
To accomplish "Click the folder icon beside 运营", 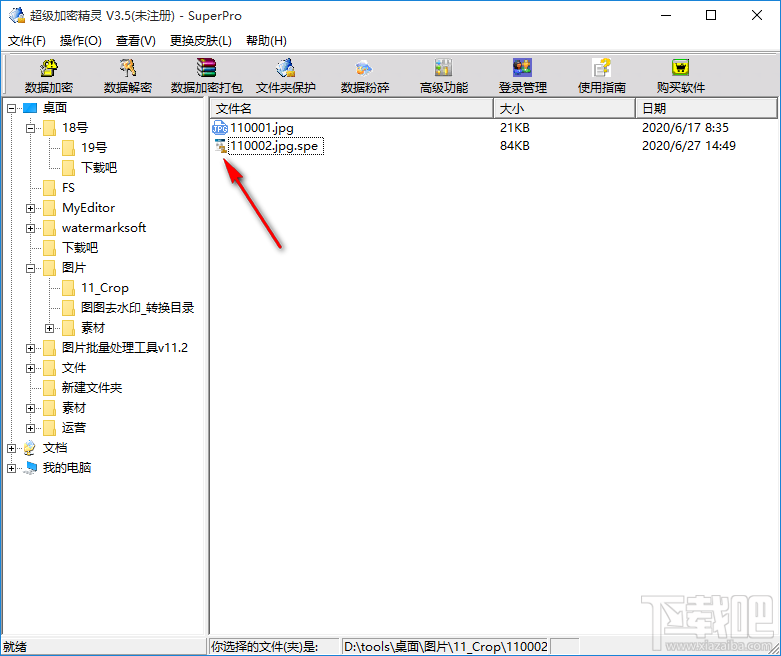I will 49,428.
